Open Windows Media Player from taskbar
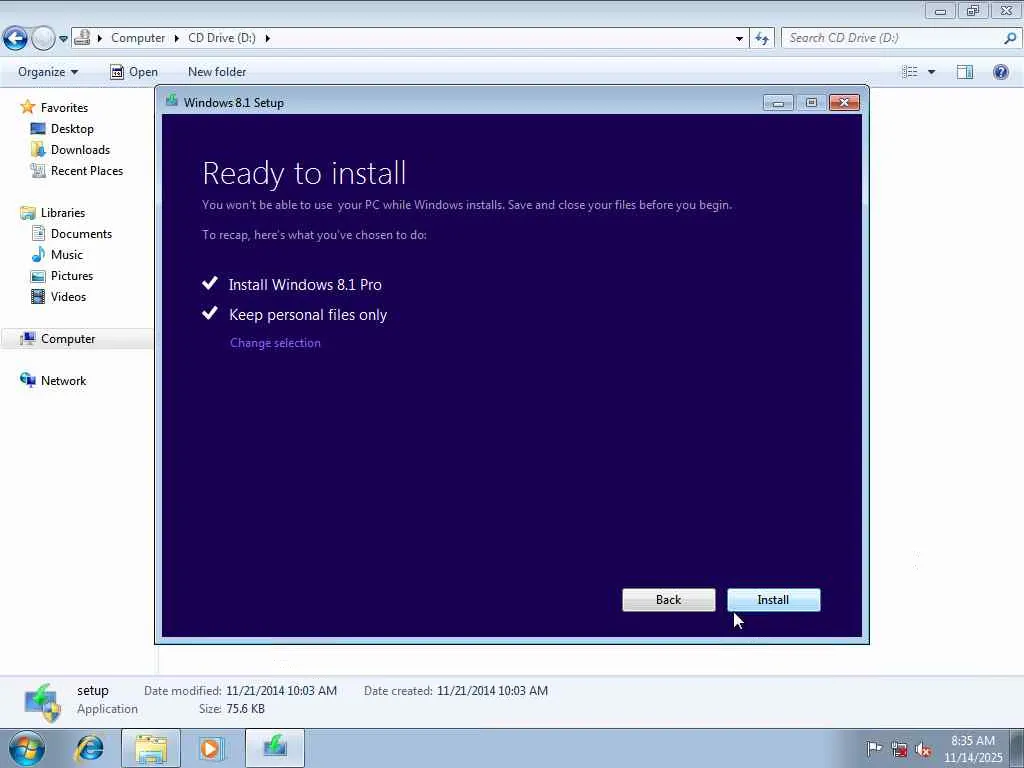 [x=212, y=748]
